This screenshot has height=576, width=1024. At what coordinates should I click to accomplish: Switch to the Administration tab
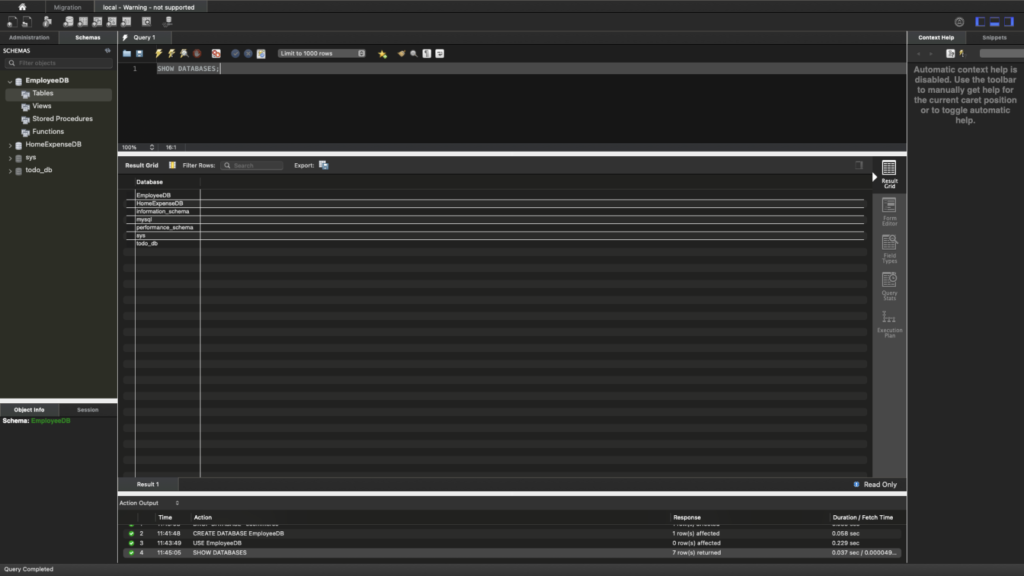click(x=29, y=37)
